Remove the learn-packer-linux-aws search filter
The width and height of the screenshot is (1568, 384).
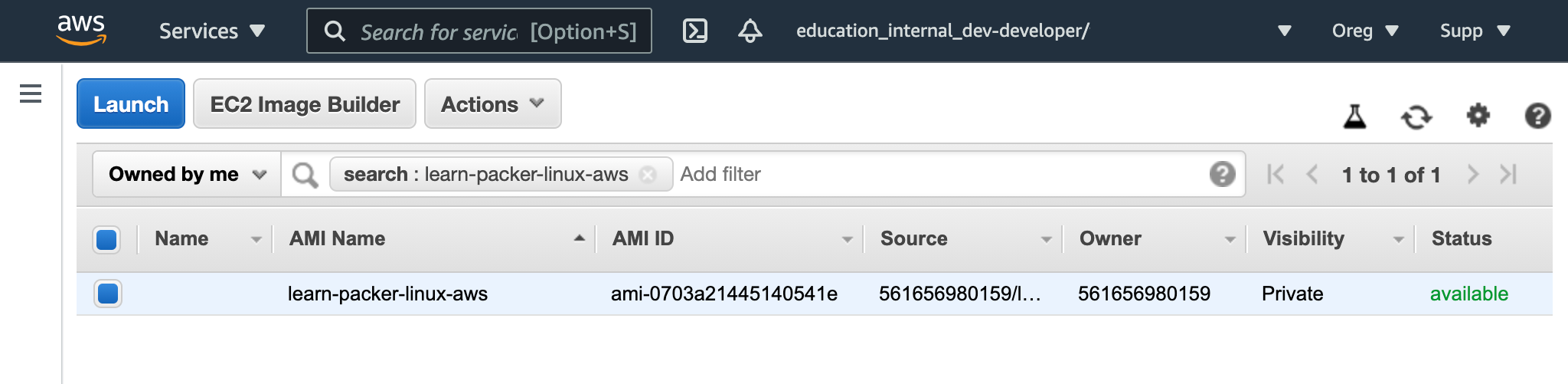[x=648, y=175]
